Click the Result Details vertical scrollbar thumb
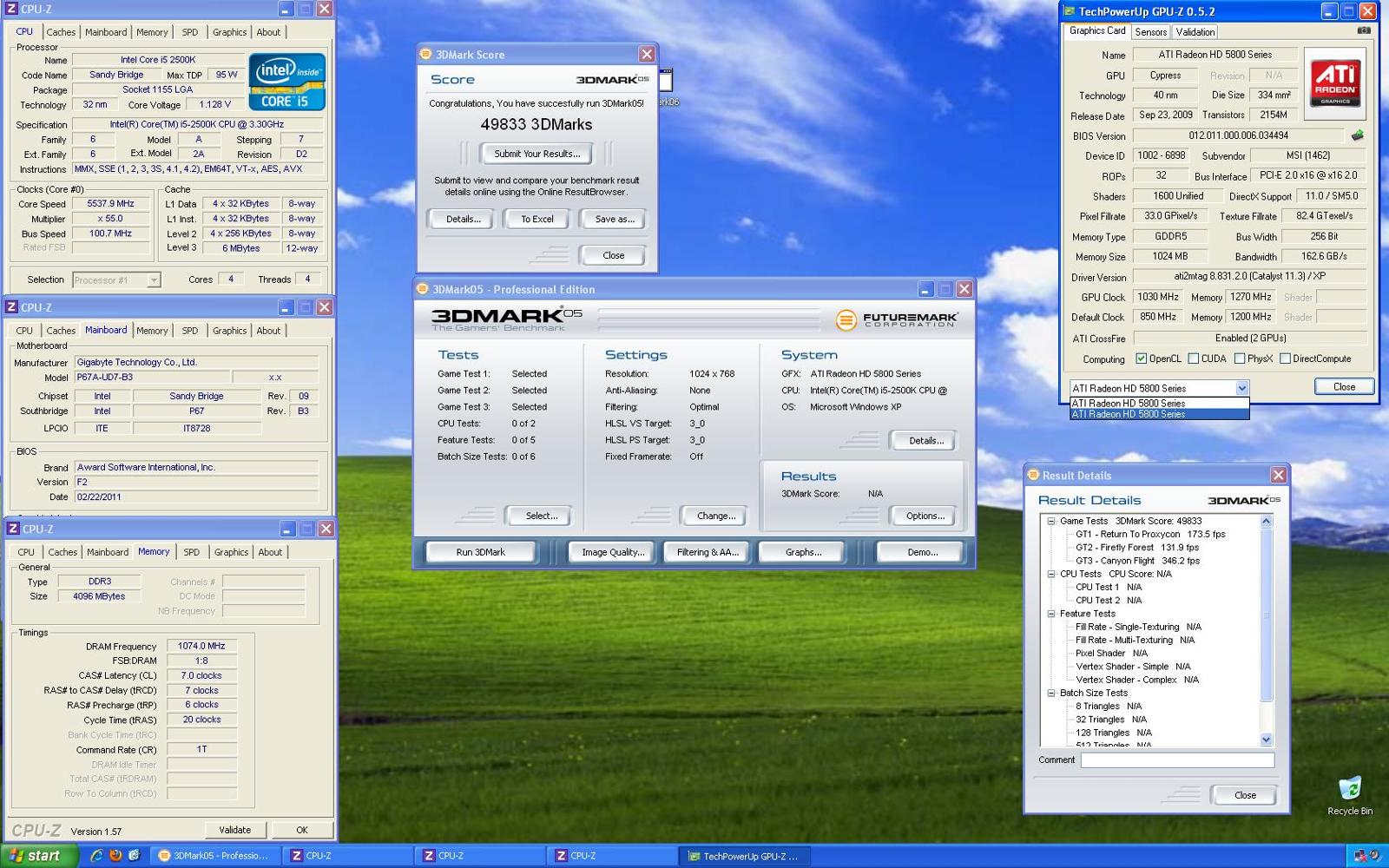This screenshot has height=868, width=1389. [1266, 614]
